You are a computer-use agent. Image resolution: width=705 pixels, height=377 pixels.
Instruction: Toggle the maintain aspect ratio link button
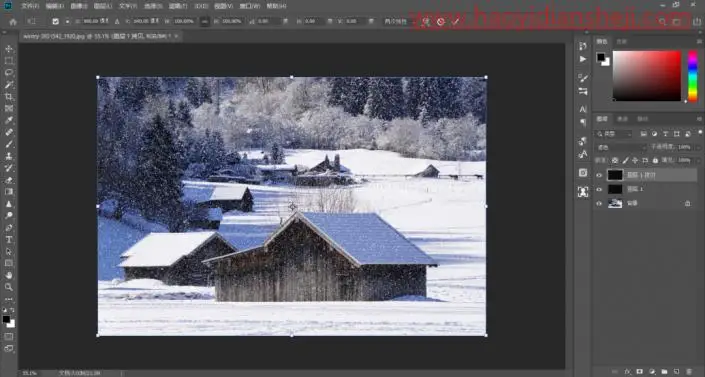(205, 22)
